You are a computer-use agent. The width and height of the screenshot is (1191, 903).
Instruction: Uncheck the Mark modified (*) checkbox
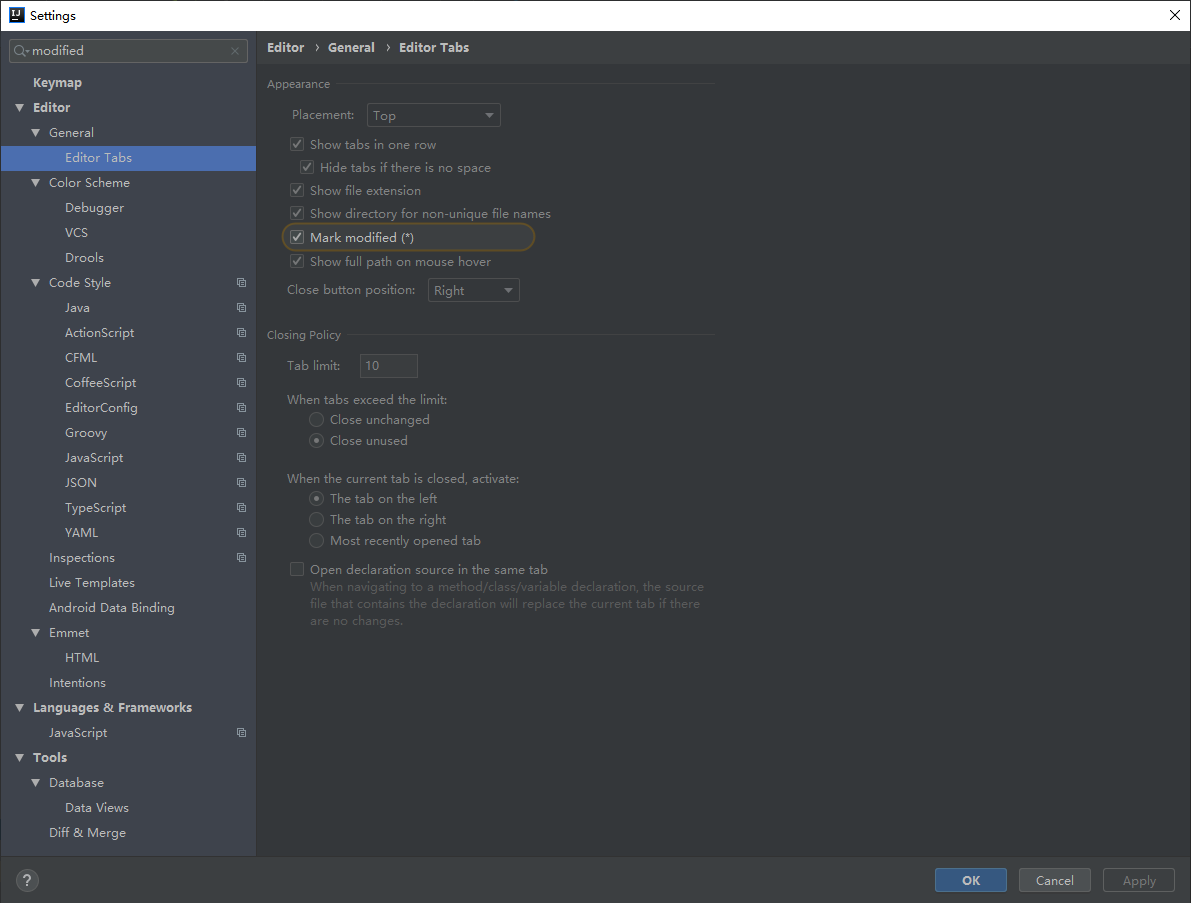click(297, 237)
